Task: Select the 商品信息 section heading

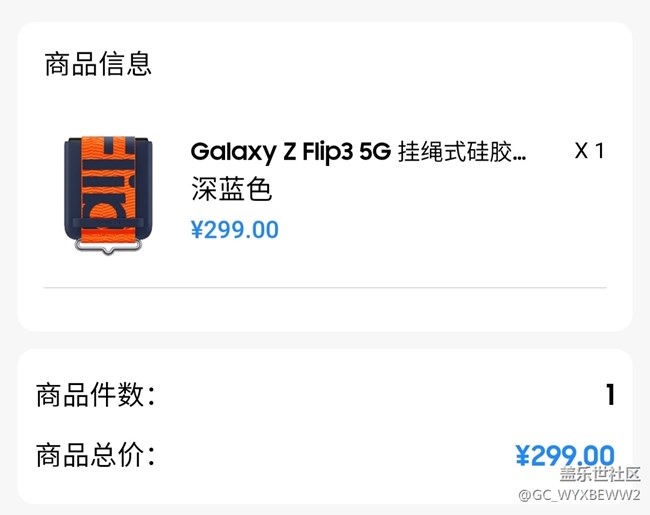Action: click(x=98, y=64)
